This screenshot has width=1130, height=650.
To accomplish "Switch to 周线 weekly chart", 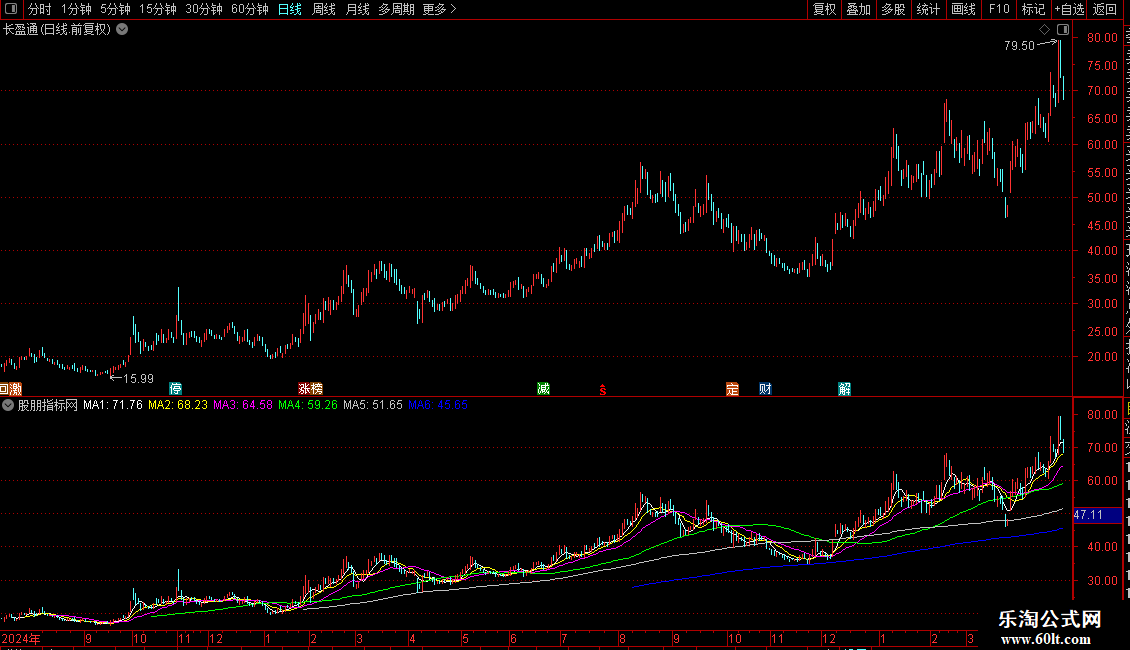I will pos(324,9).
